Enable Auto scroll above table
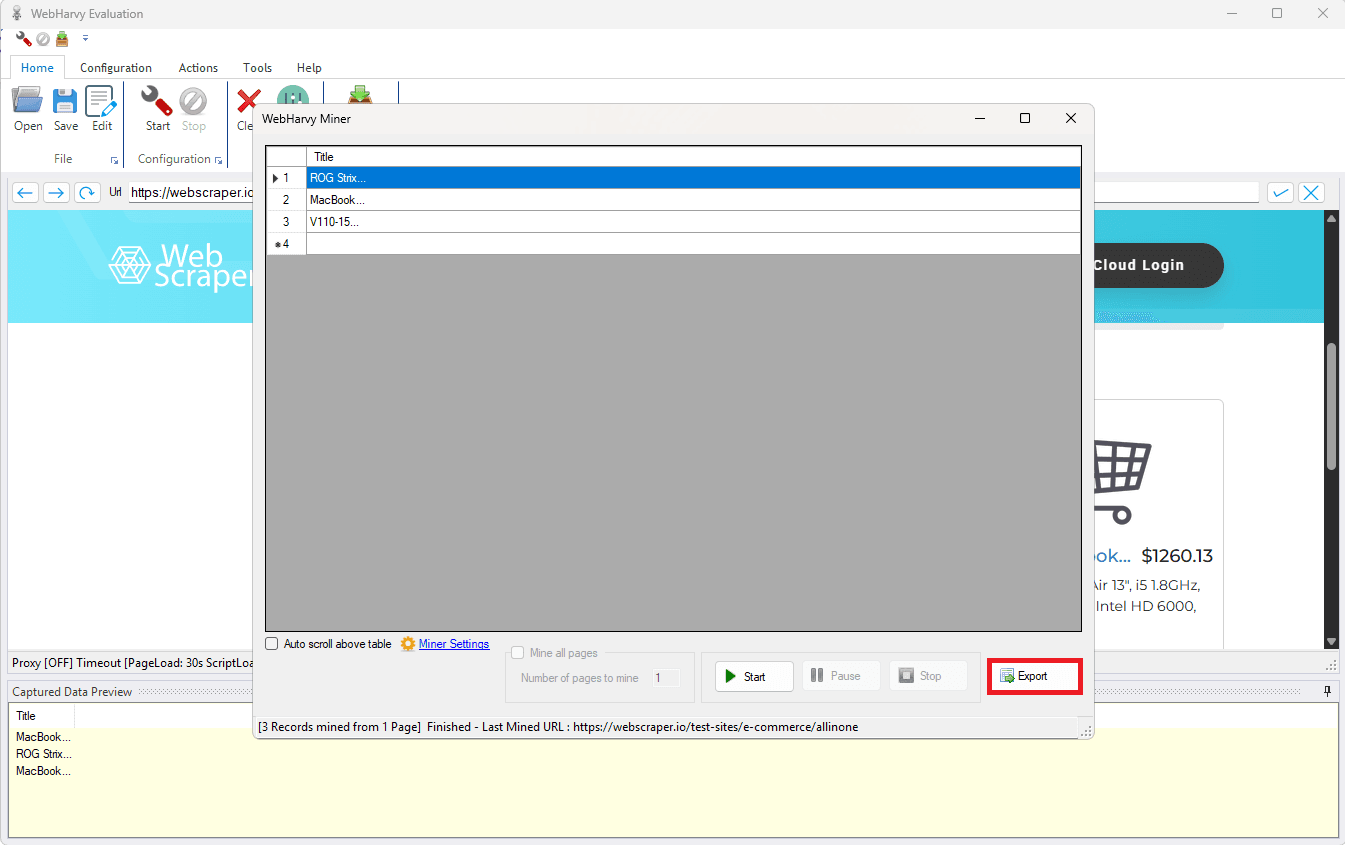 pos(271,643)
